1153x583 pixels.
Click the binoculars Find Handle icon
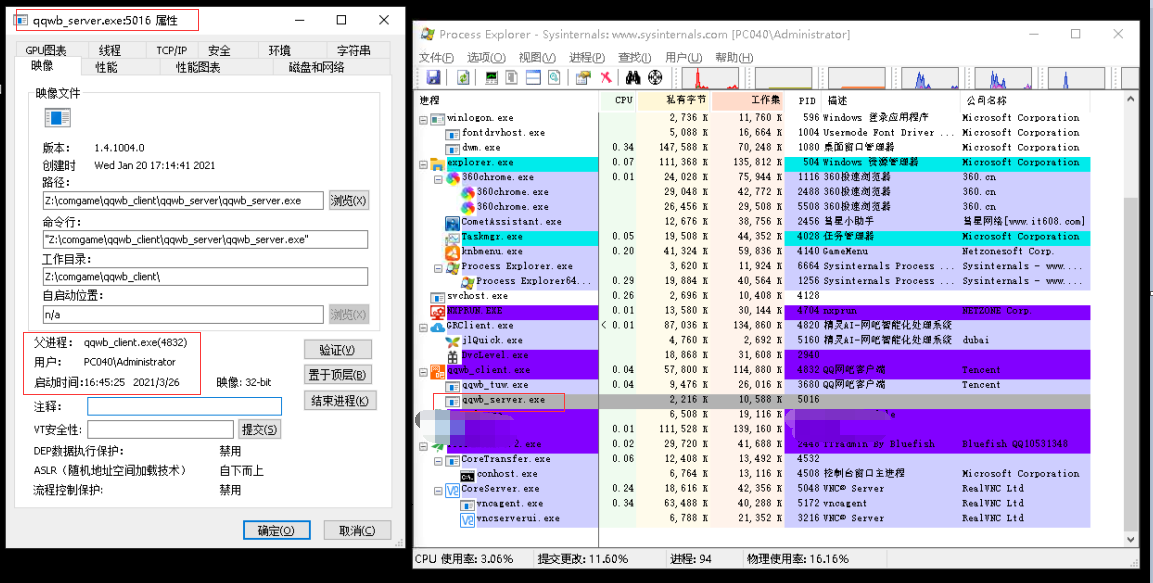click(x=633, y=77)
